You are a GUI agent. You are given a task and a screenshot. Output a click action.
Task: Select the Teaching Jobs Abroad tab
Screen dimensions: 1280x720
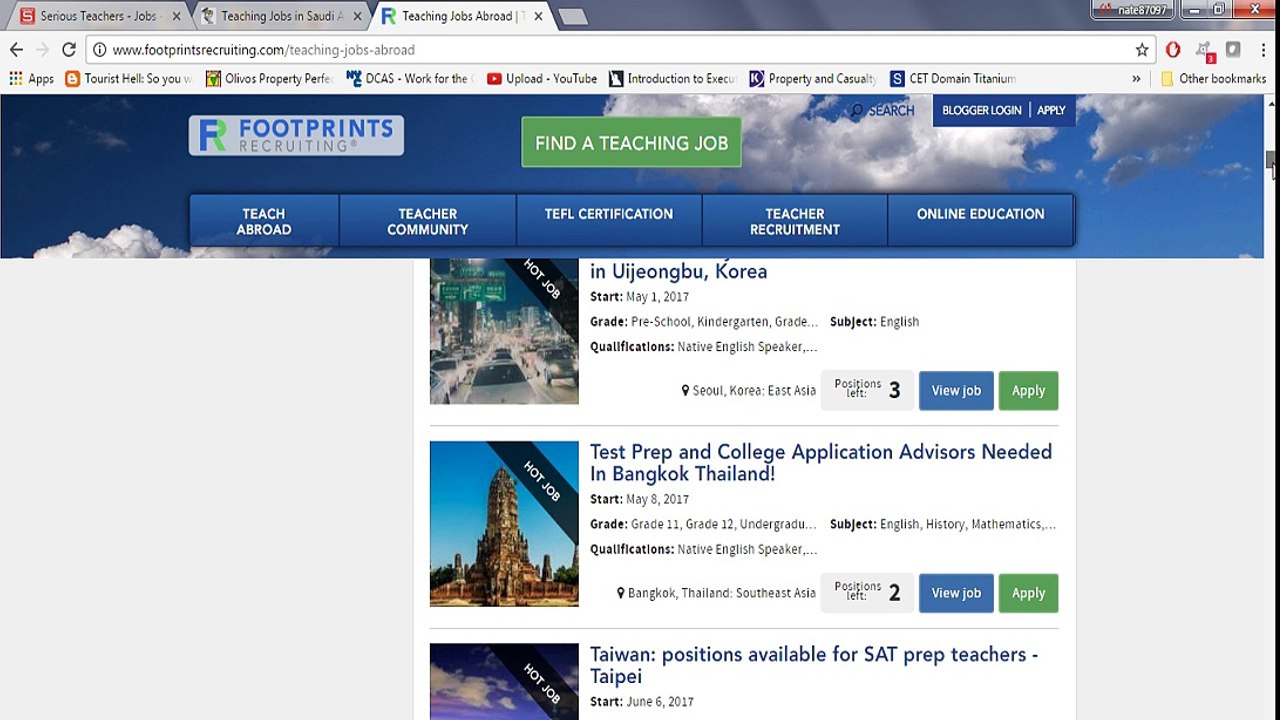[461, 16]
